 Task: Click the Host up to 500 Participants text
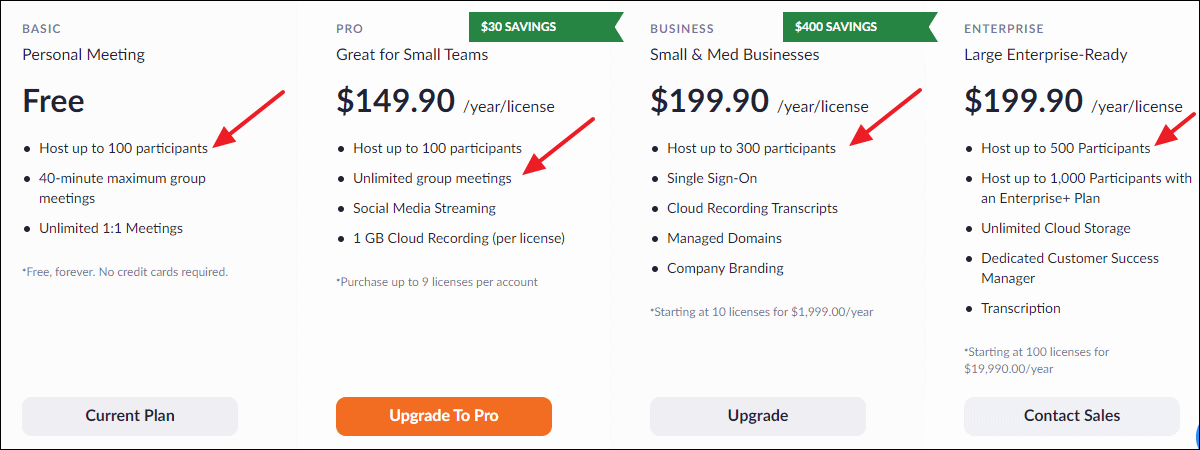(1066, 148)
